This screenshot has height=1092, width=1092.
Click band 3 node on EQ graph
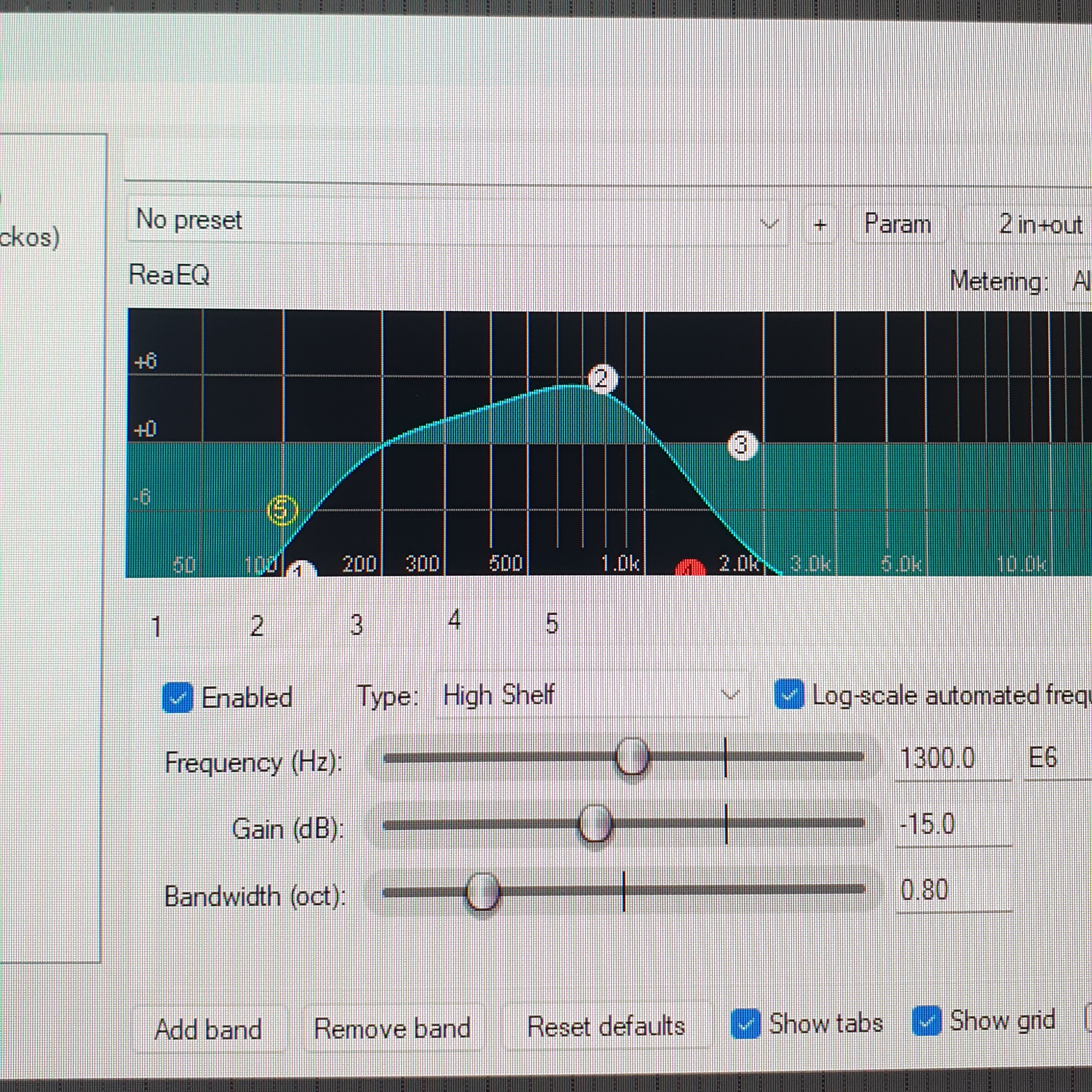(x=741, y=446)
